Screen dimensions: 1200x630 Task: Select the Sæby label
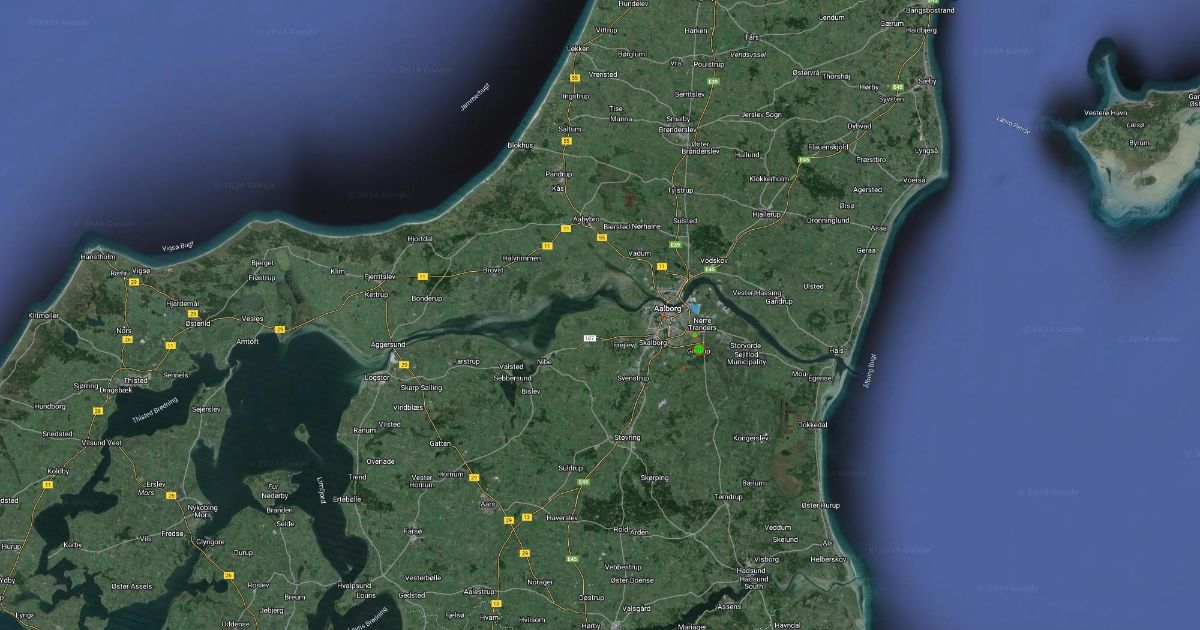[x=927, y=80]
